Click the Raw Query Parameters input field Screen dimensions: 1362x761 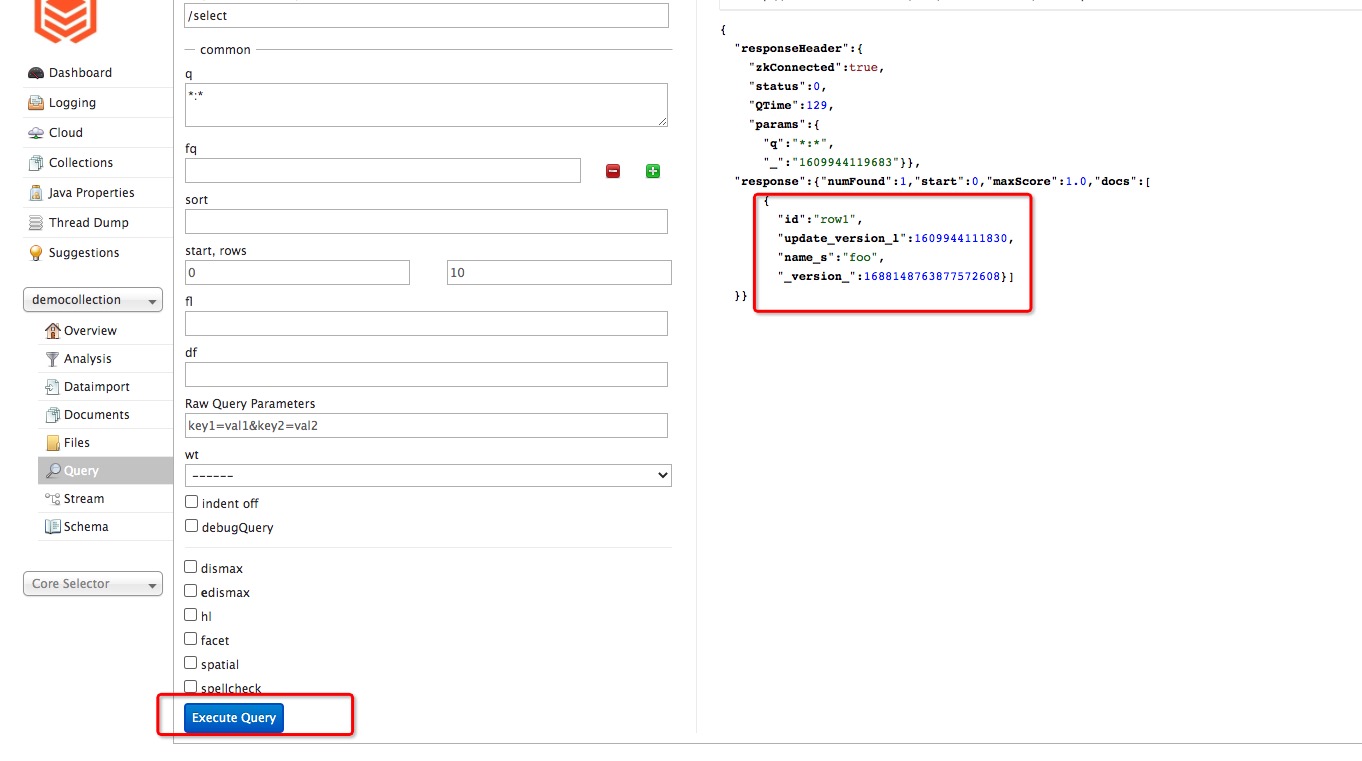coord(426,425)
